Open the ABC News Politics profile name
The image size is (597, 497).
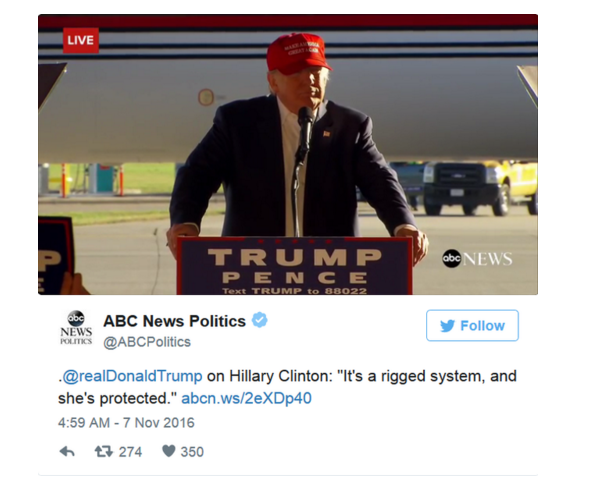pyautogui.click(x=174, y=321)
